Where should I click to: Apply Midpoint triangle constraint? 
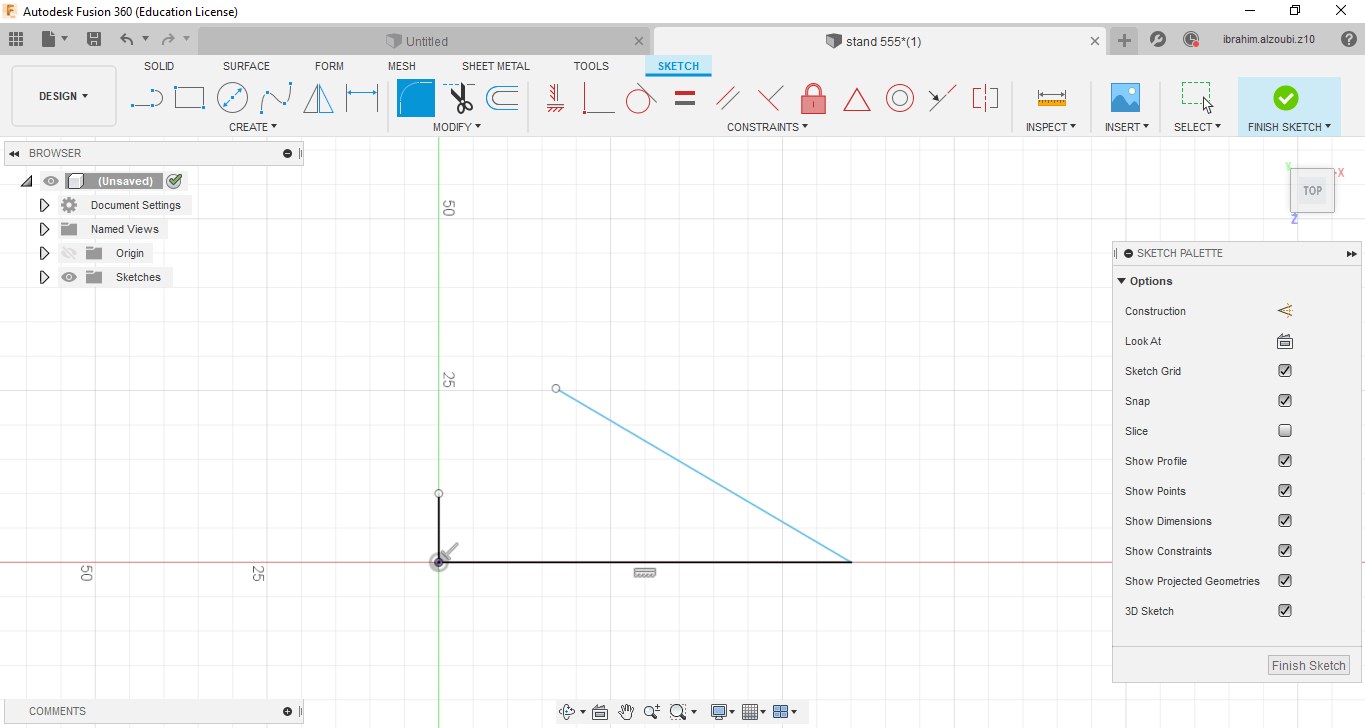coord(856,99)
